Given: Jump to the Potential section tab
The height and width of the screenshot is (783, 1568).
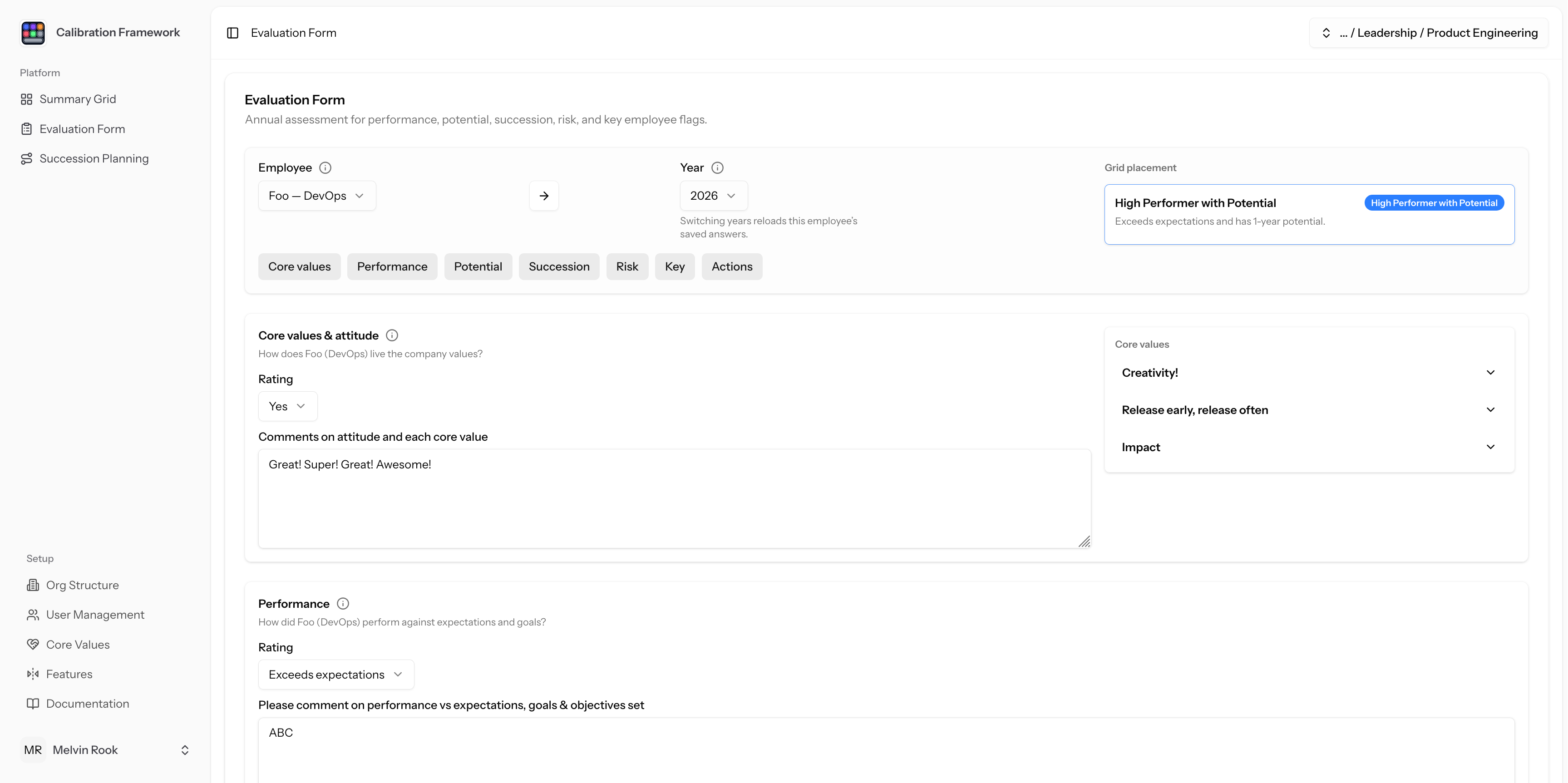Looking at the screenshot, I should coord(478,267).
